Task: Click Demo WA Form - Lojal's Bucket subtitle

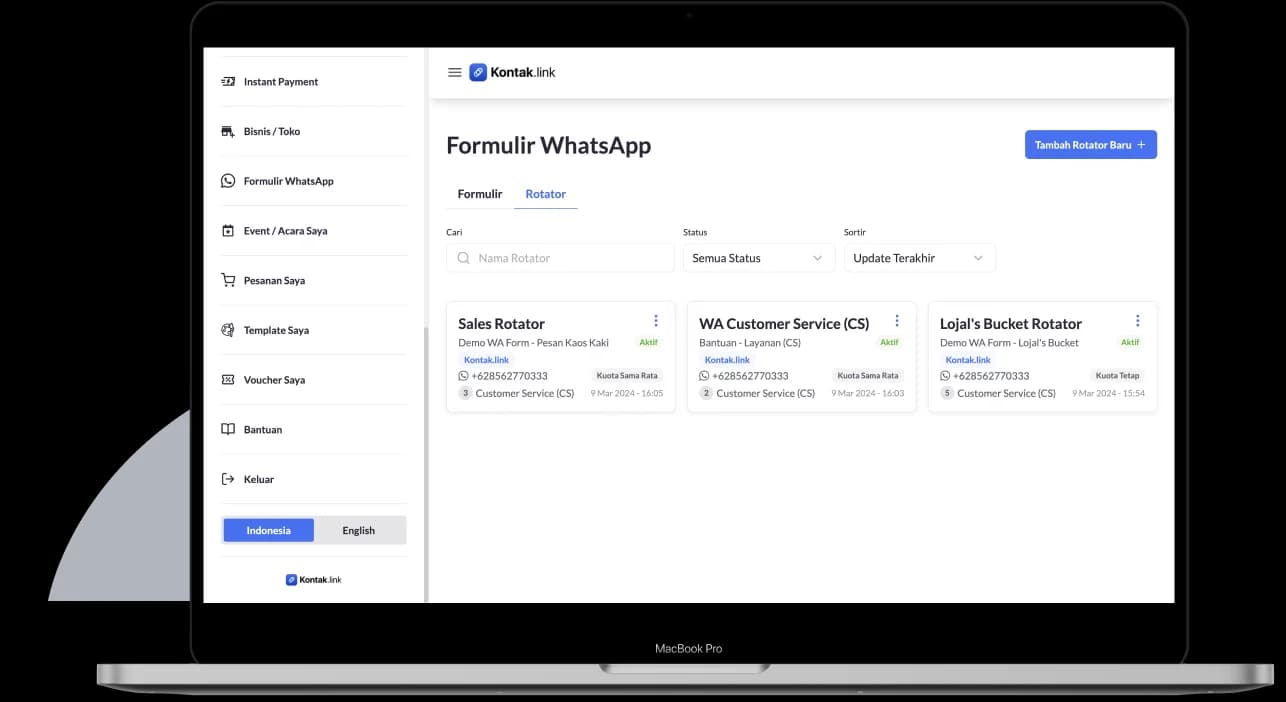Action: [1009, 343]
